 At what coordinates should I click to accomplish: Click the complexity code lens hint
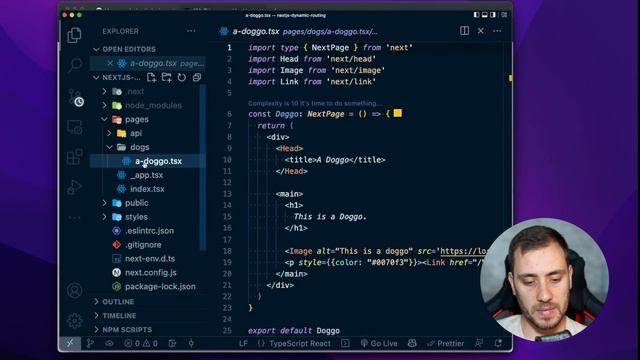click(x=315, y=103)
